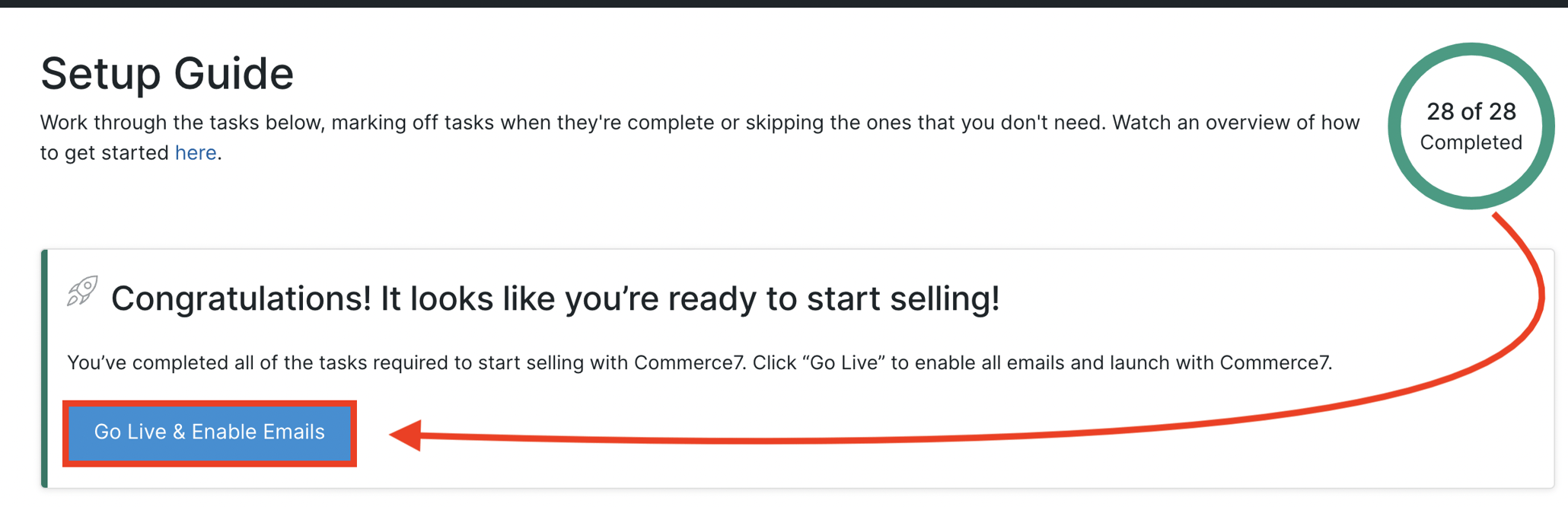The height and width of the screenshot is (507, 1568).
Task: Click the task completion summary sentence
Action: tap(700, 363)
